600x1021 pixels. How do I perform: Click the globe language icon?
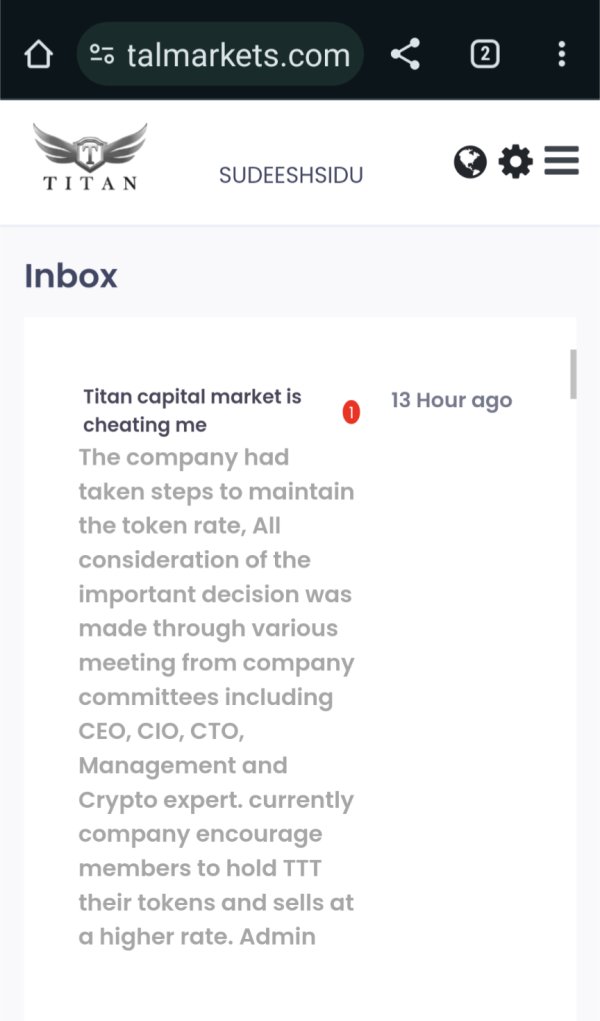pos(470,161)
